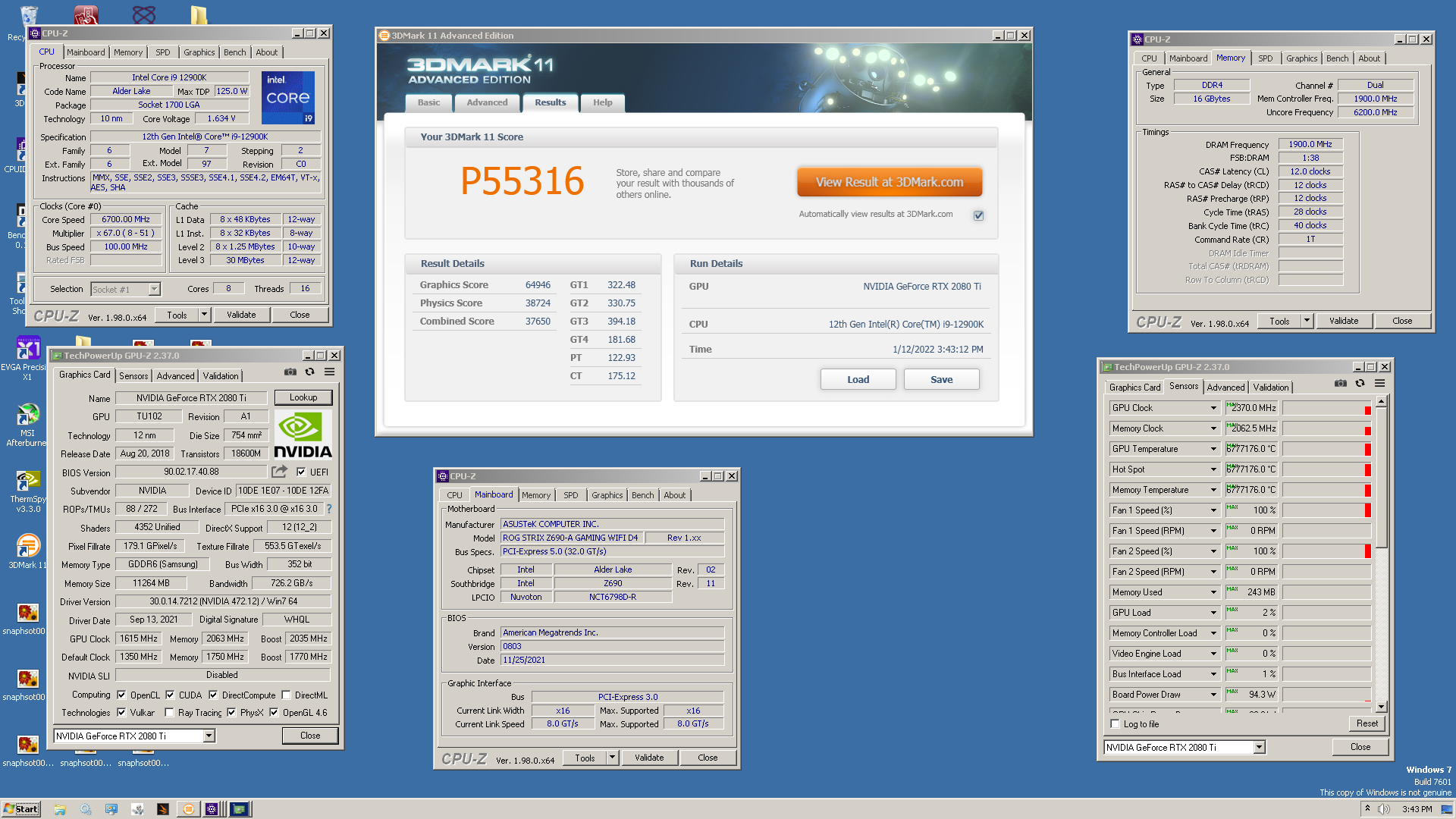This screenshot has height=819, width=1456.
Task: Open the Socket #1 selection dropdown
Action: pos(154,289)
